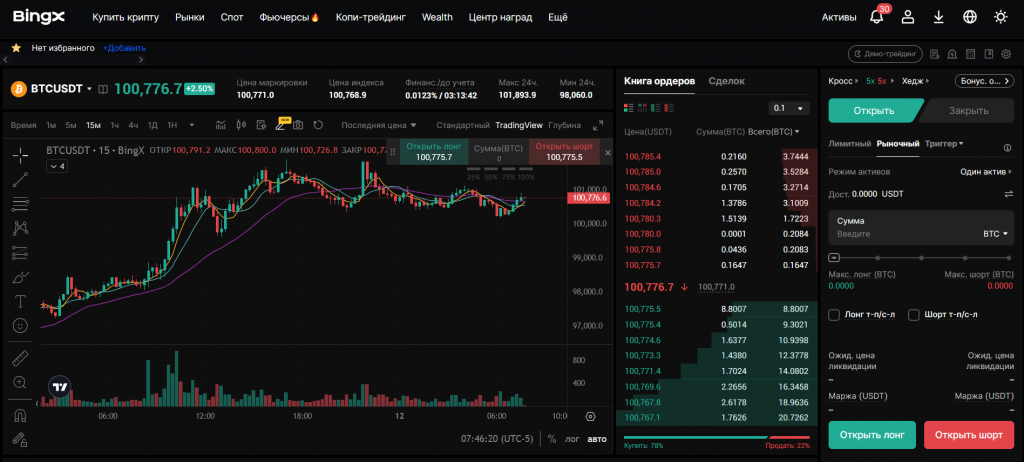This screenshot has height=462, width=1024.
Task: Open the calculator icon in top toolbar
Action: point(970,54)
